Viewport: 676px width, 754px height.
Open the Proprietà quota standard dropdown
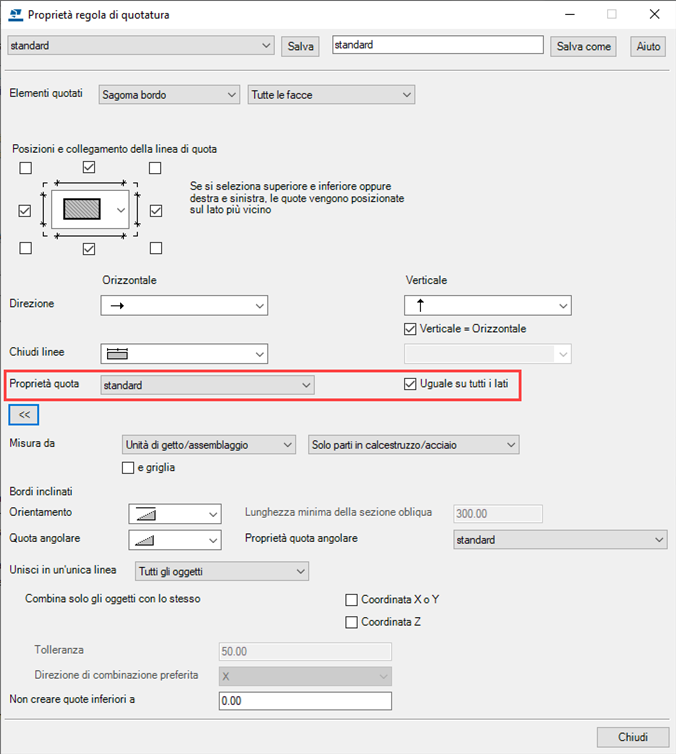pyautogui.click(x=208, y=385)
